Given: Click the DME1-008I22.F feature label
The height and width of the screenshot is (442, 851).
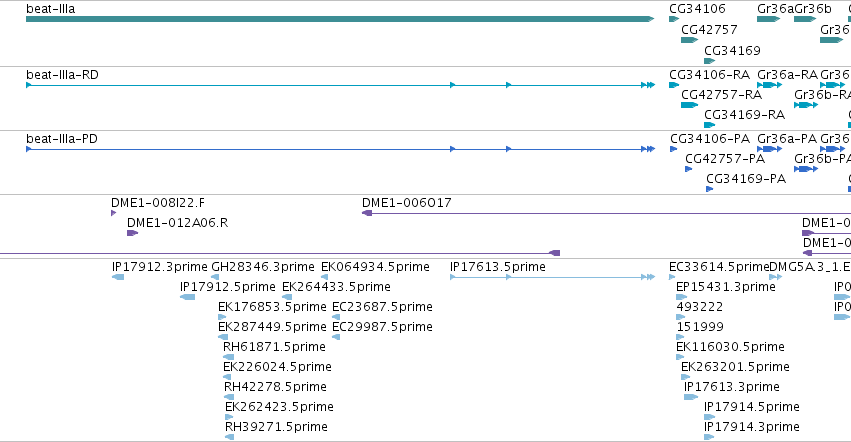Looking at the screenshot, I should pyautogui.click(x=158, y=203).
